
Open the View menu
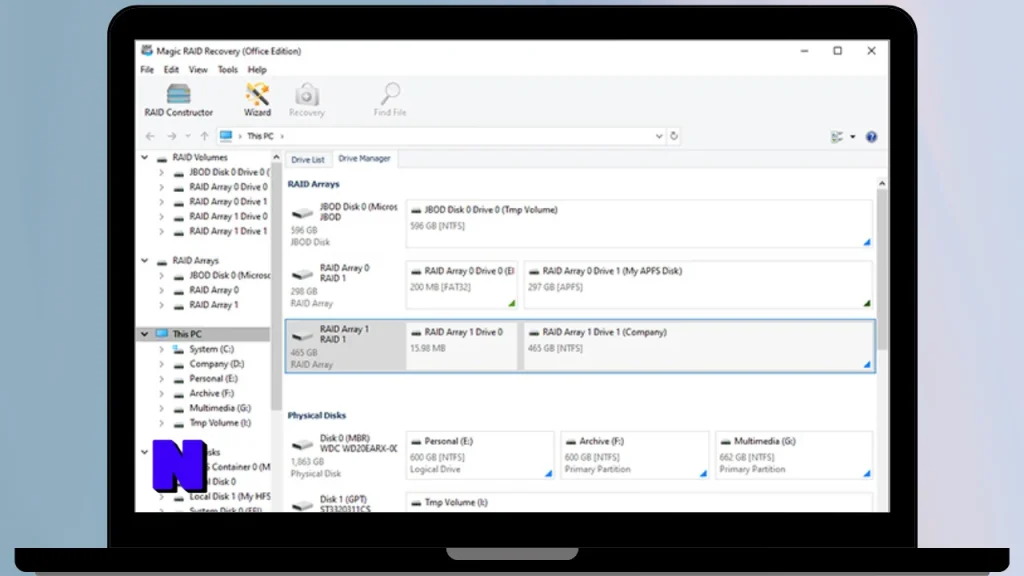tap(198, 69)
